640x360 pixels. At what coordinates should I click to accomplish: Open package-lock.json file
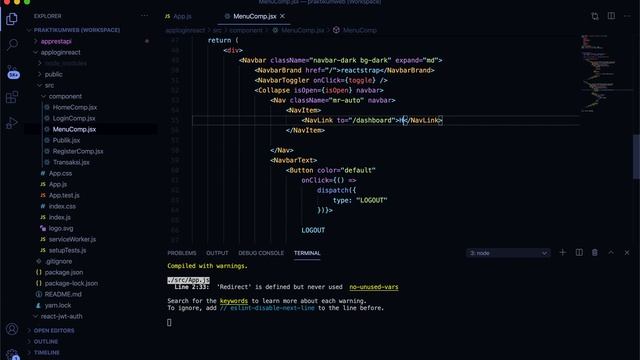click(x=71, y=284)
